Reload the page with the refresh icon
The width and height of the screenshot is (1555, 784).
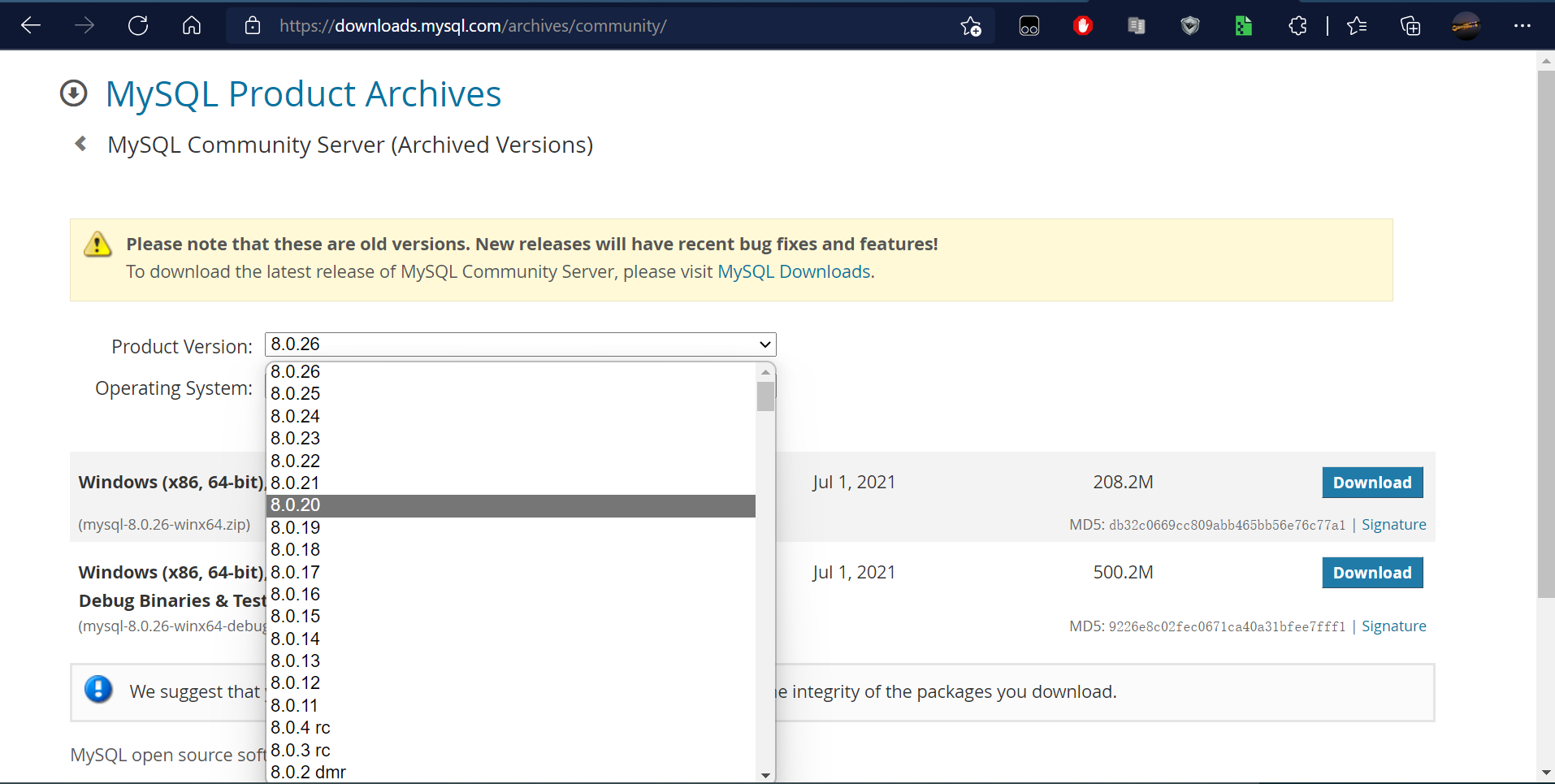138,26
